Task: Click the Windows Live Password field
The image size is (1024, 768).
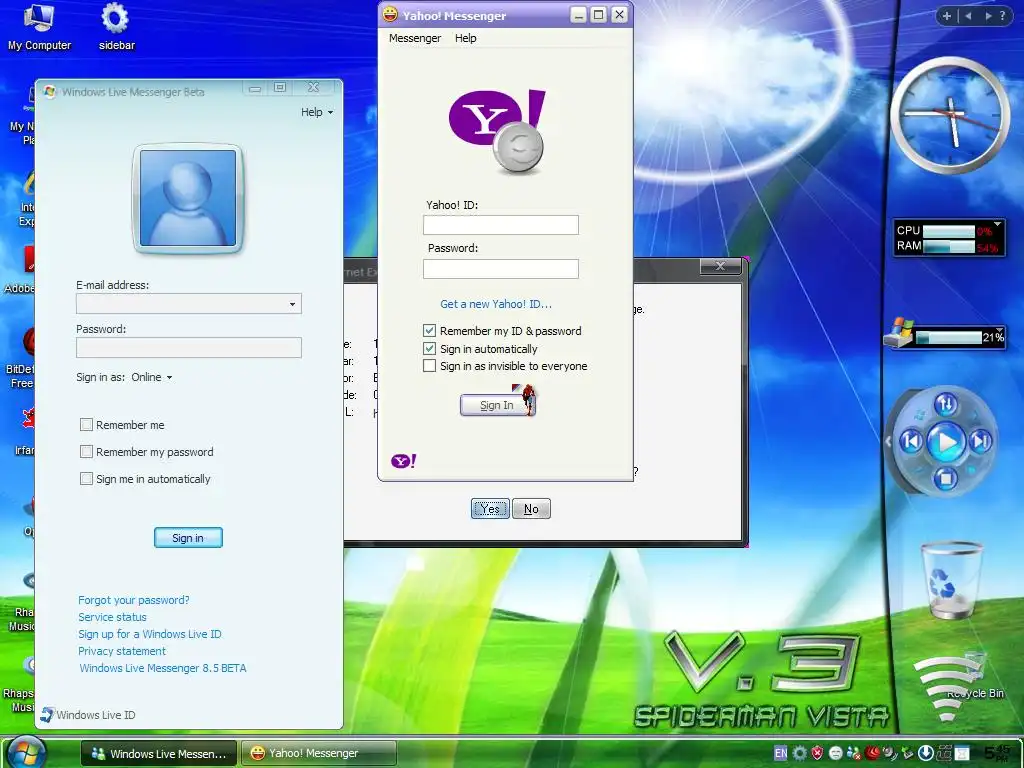Action: click(x=189, y=347)
